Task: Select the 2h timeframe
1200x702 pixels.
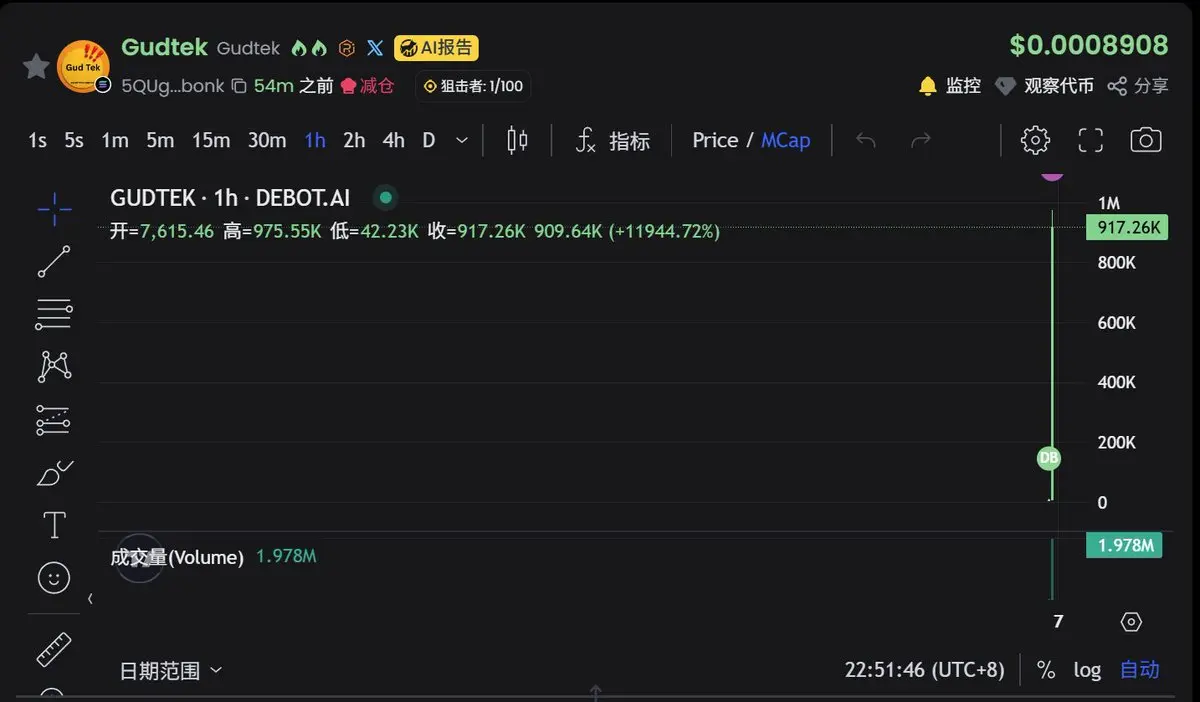Action: tap(354, 141)
